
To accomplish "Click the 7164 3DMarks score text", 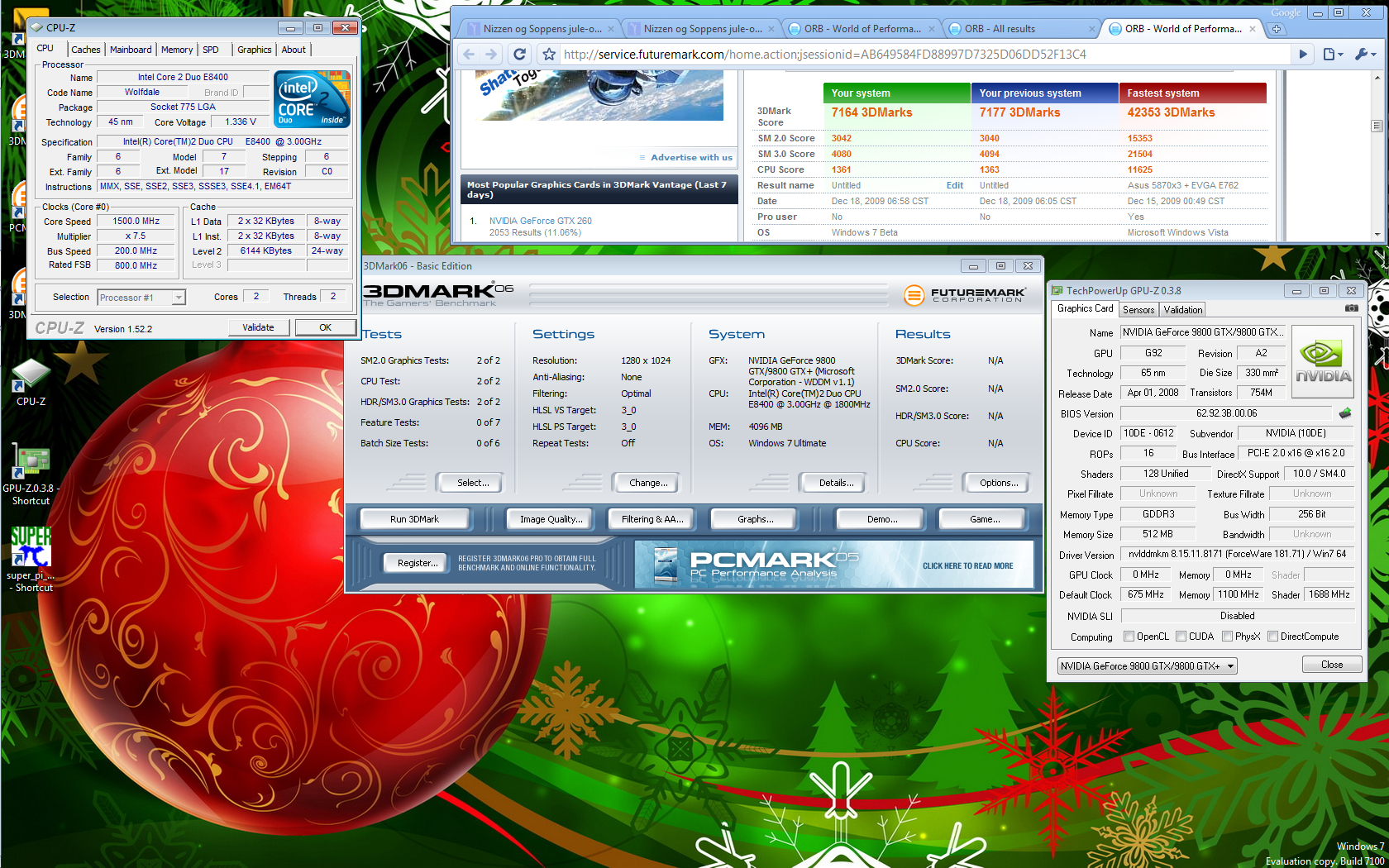I will click(x=871, y=112).
